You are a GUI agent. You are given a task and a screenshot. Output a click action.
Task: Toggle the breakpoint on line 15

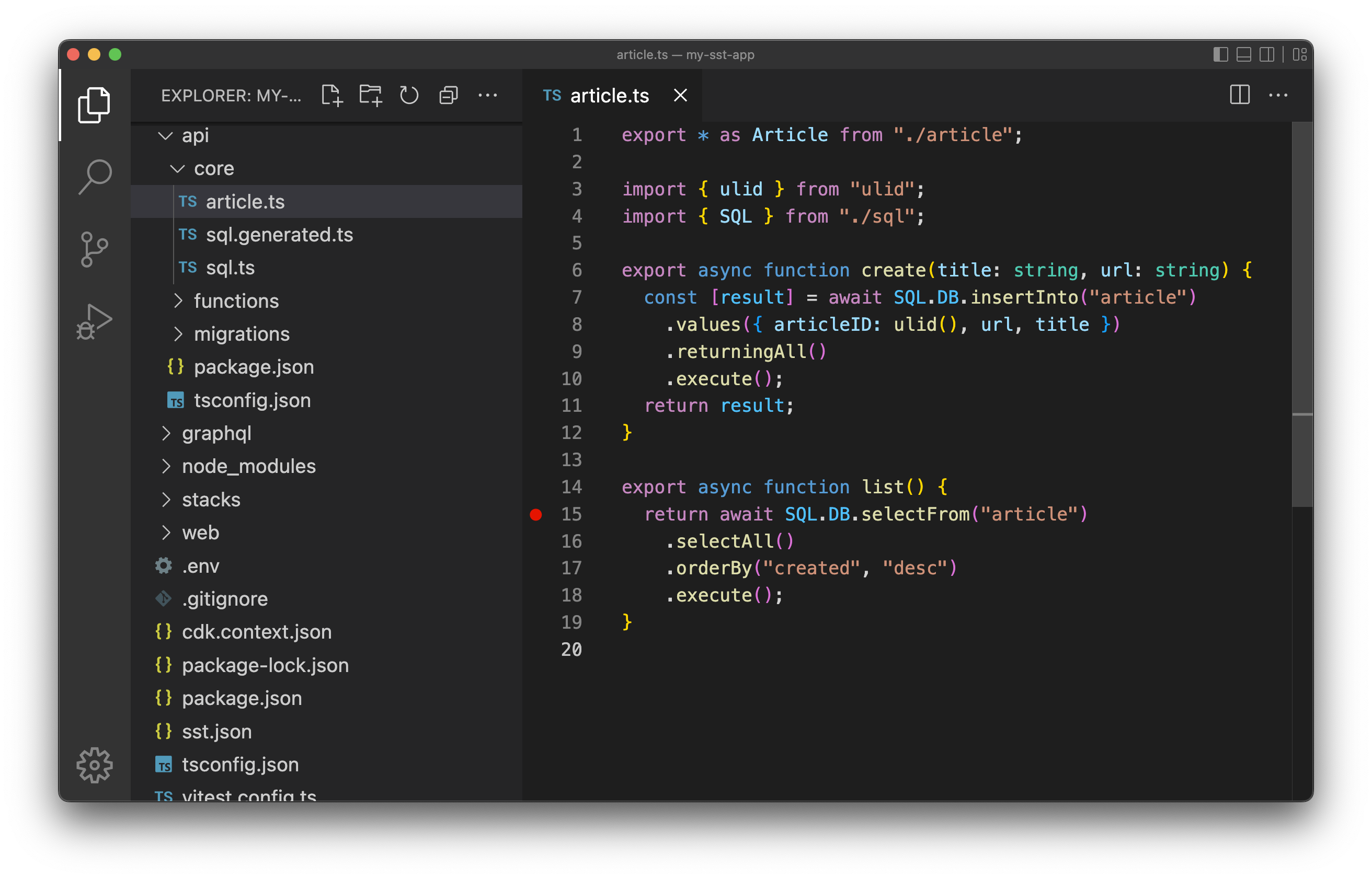point(536,514)
